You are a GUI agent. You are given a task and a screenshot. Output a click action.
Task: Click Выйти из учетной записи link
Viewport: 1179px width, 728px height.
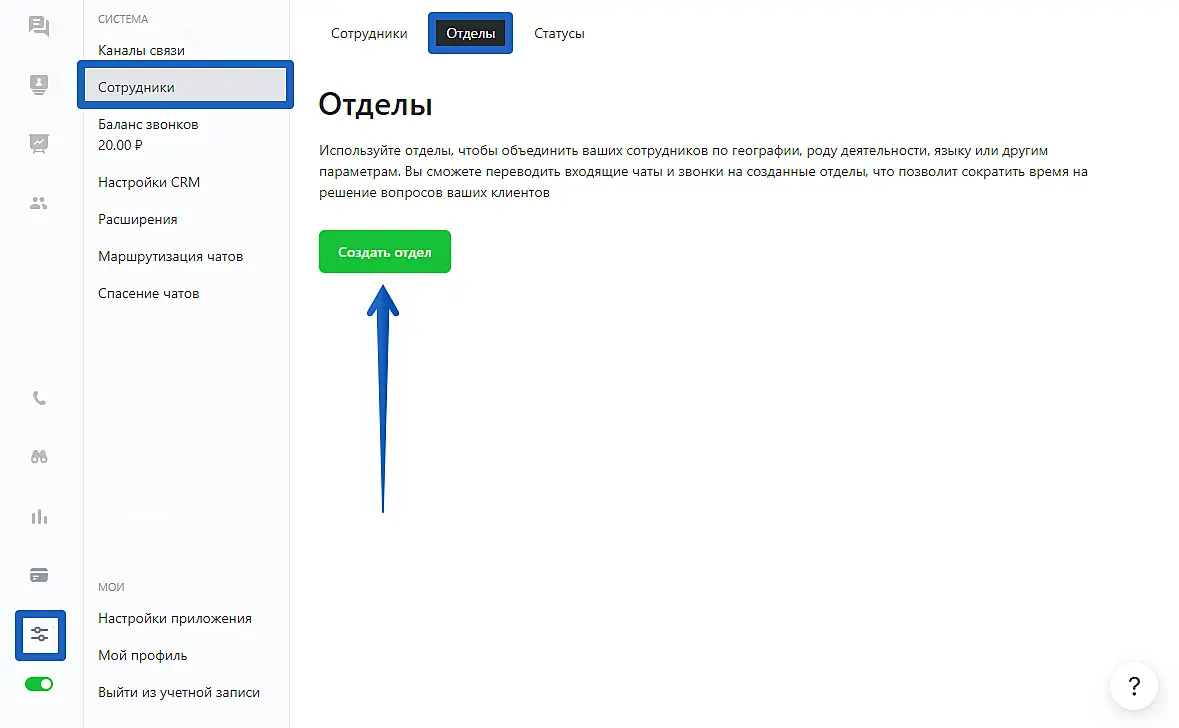(x=178, y=692)
